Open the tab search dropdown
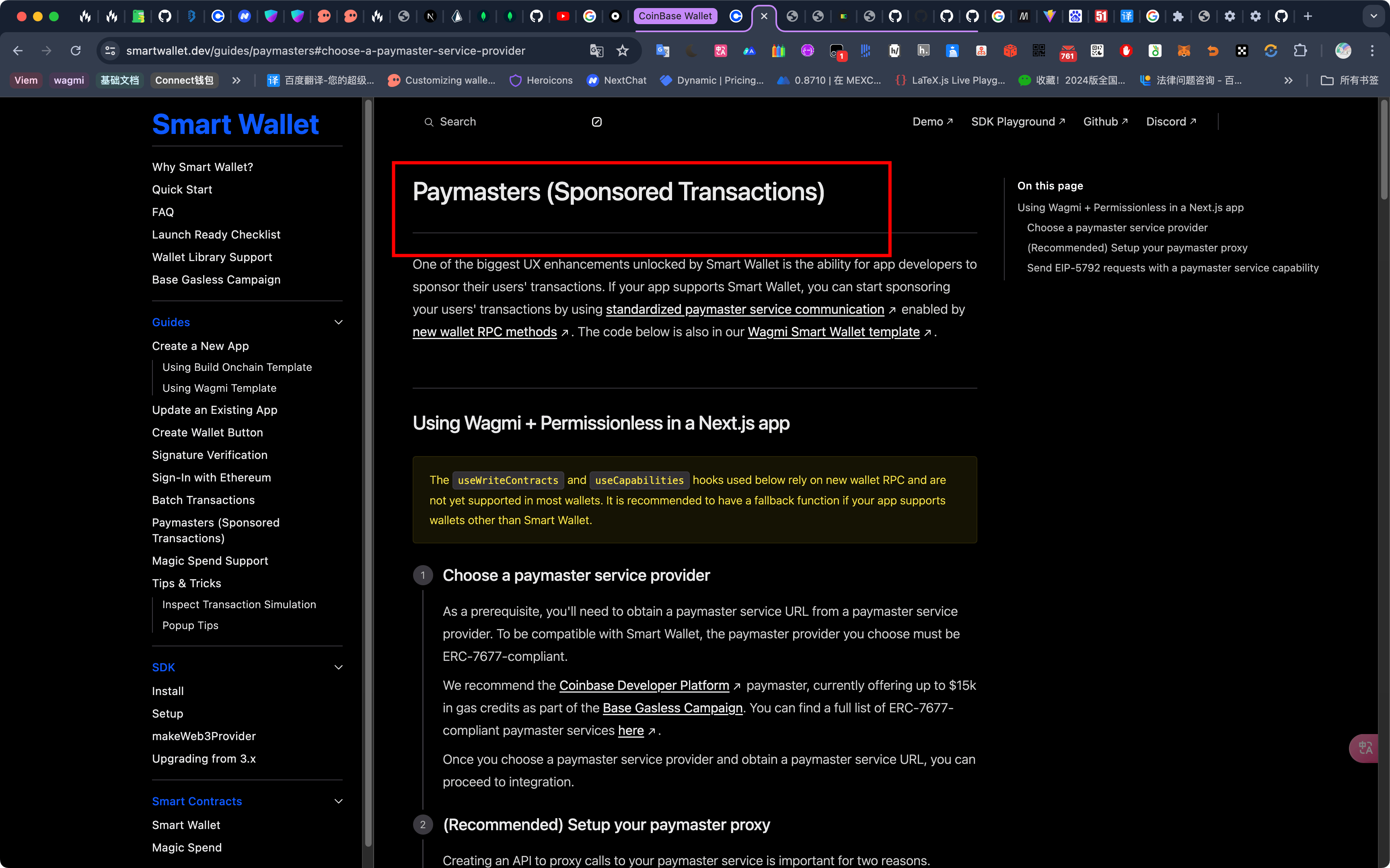Image resolution: width=1390 pixels, height=868 pixels. pos(1374,16)
